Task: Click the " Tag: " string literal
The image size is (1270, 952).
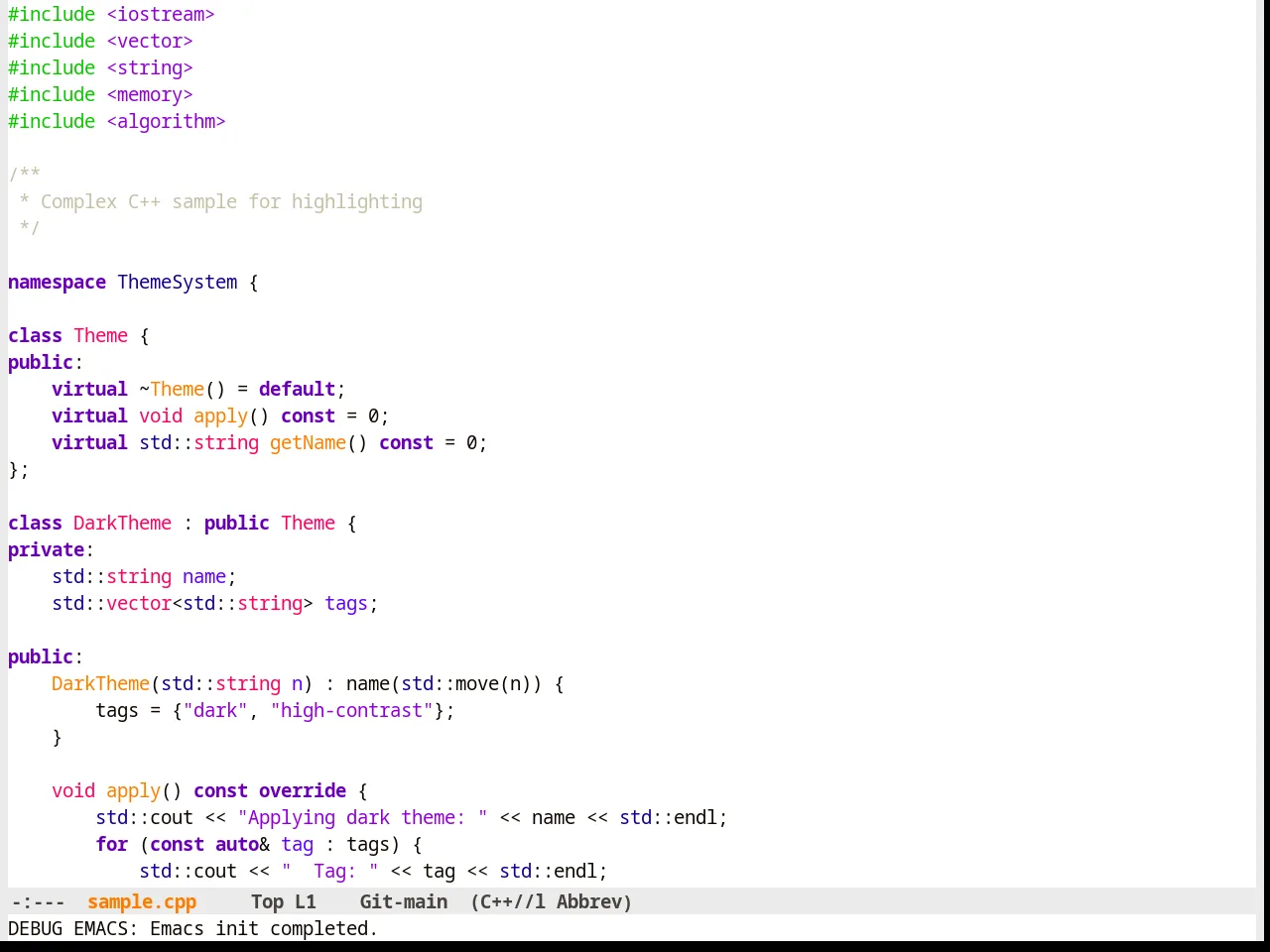Action: (329, 871)
